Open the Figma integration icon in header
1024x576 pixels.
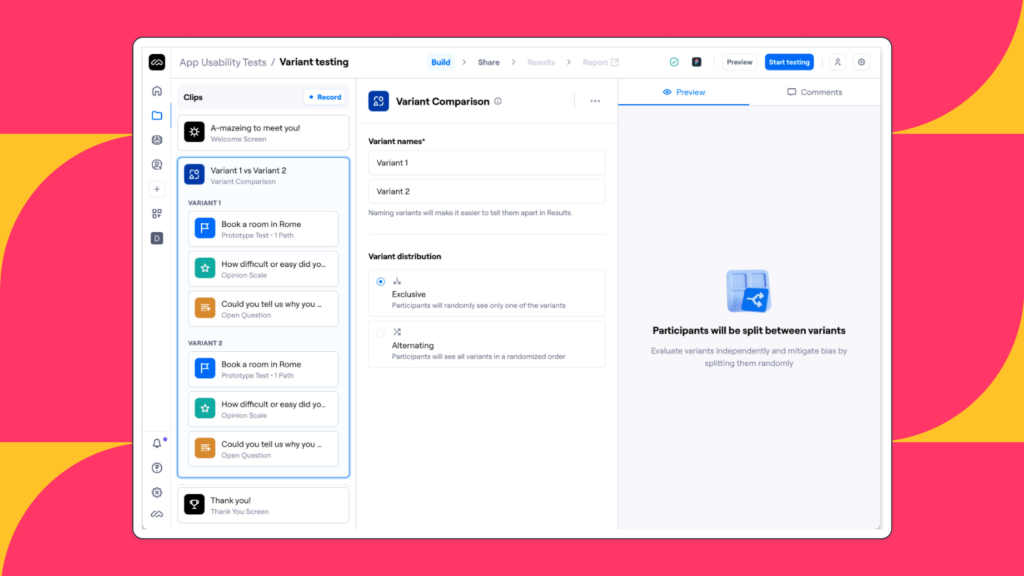[696, 62]
